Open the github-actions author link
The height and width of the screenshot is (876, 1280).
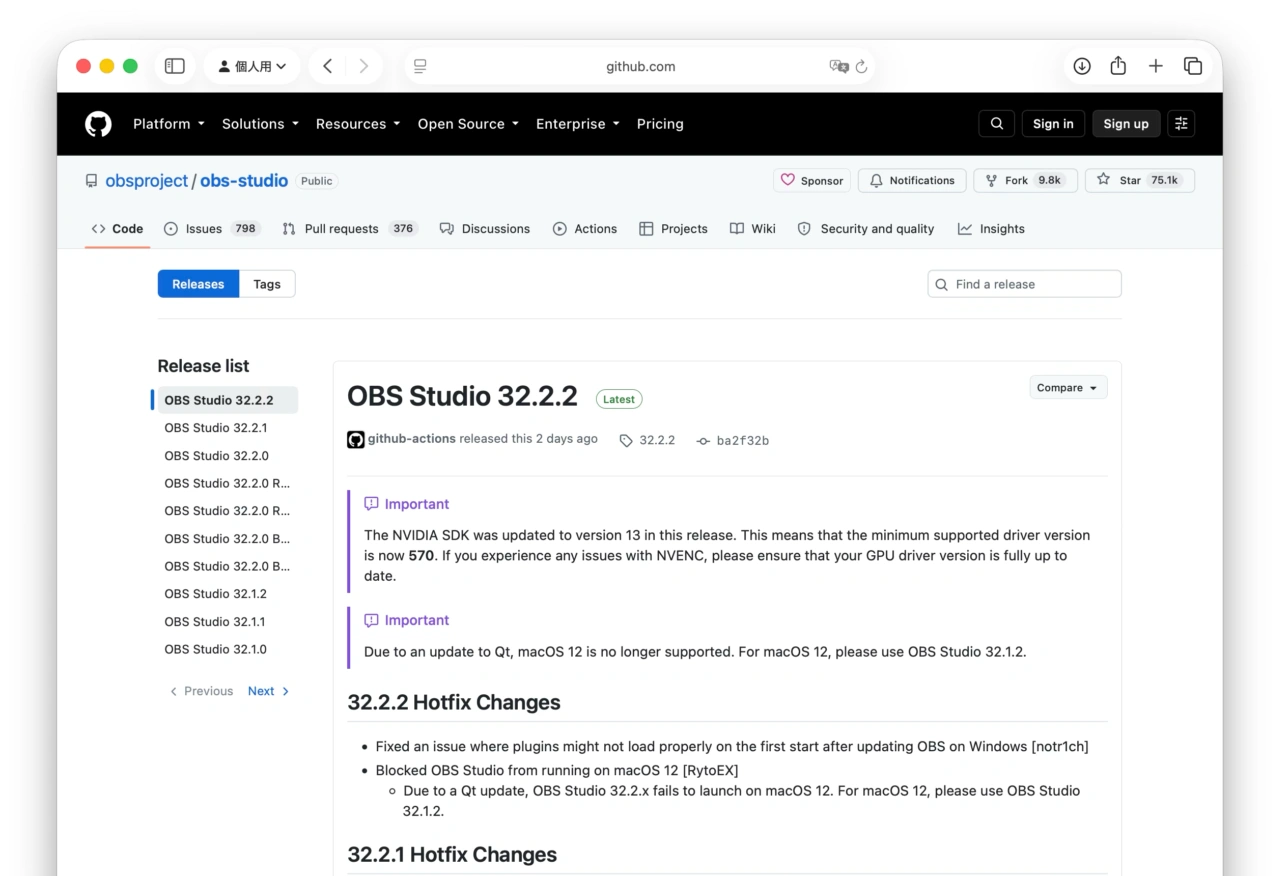[x=411, y=439]
